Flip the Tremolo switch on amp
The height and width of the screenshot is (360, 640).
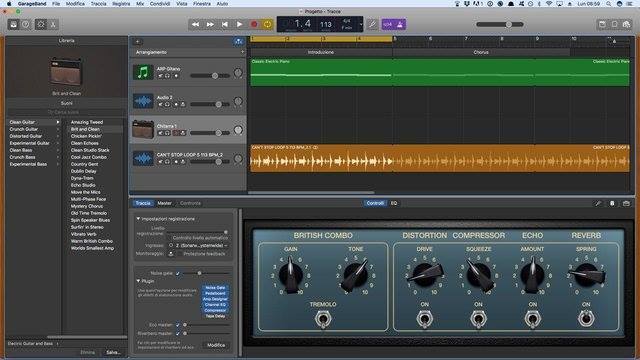323,319
